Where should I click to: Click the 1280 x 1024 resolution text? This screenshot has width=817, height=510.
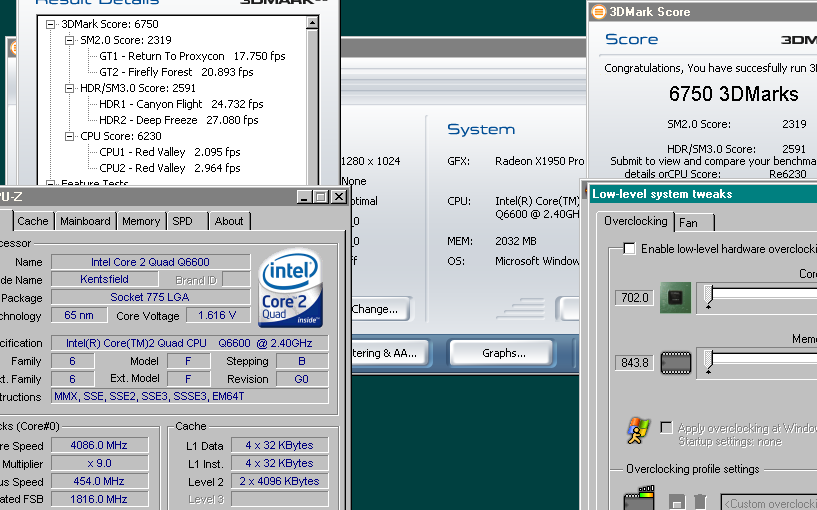[x=370, y=161]
